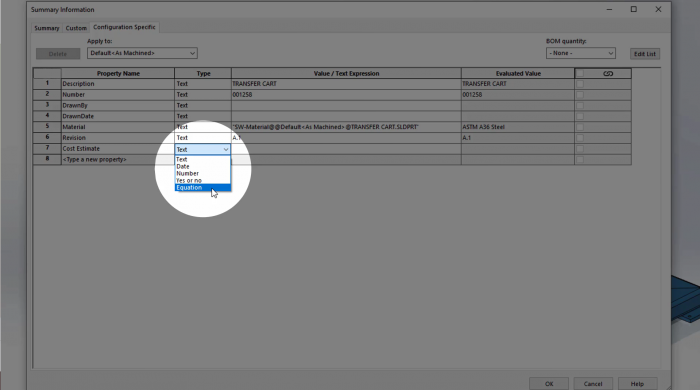
Task: Click the 'Evaluated Value' column header
Action: 518,73
